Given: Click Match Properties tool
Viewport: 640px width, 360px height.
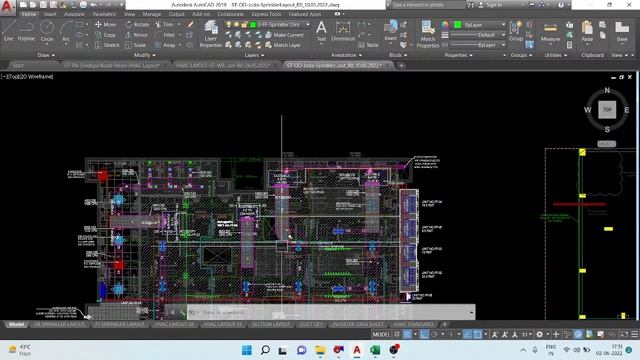Looking at the screenshot, I should 428,34.
